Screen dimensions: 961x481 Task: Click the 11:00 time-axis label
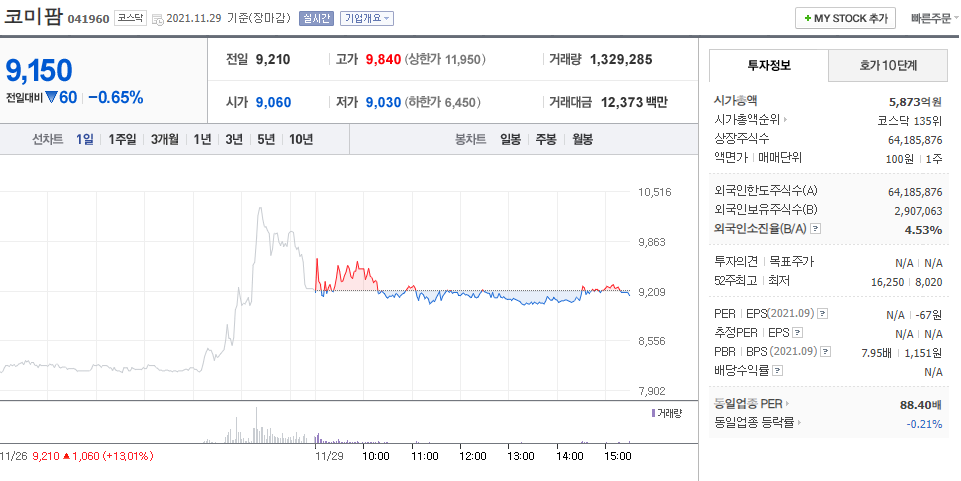pos(425,456)
